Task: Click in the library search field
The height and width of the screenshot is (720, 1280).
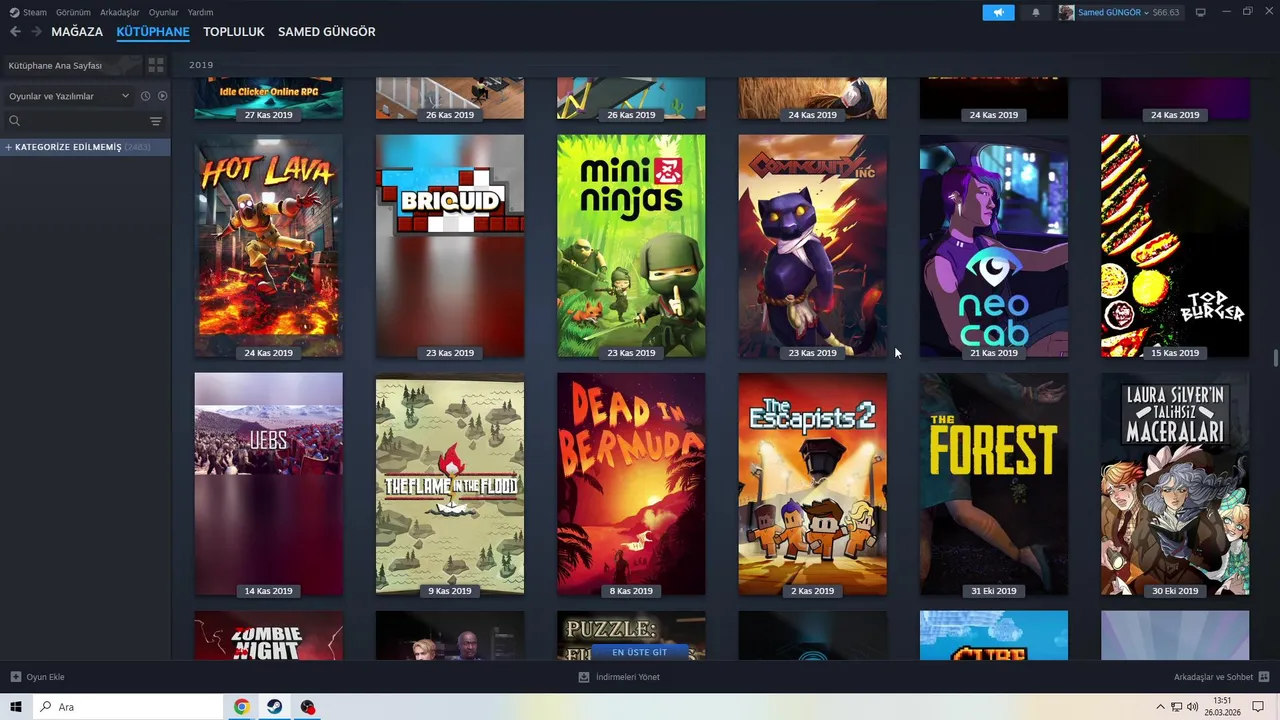Action: (x=84, y=121)
